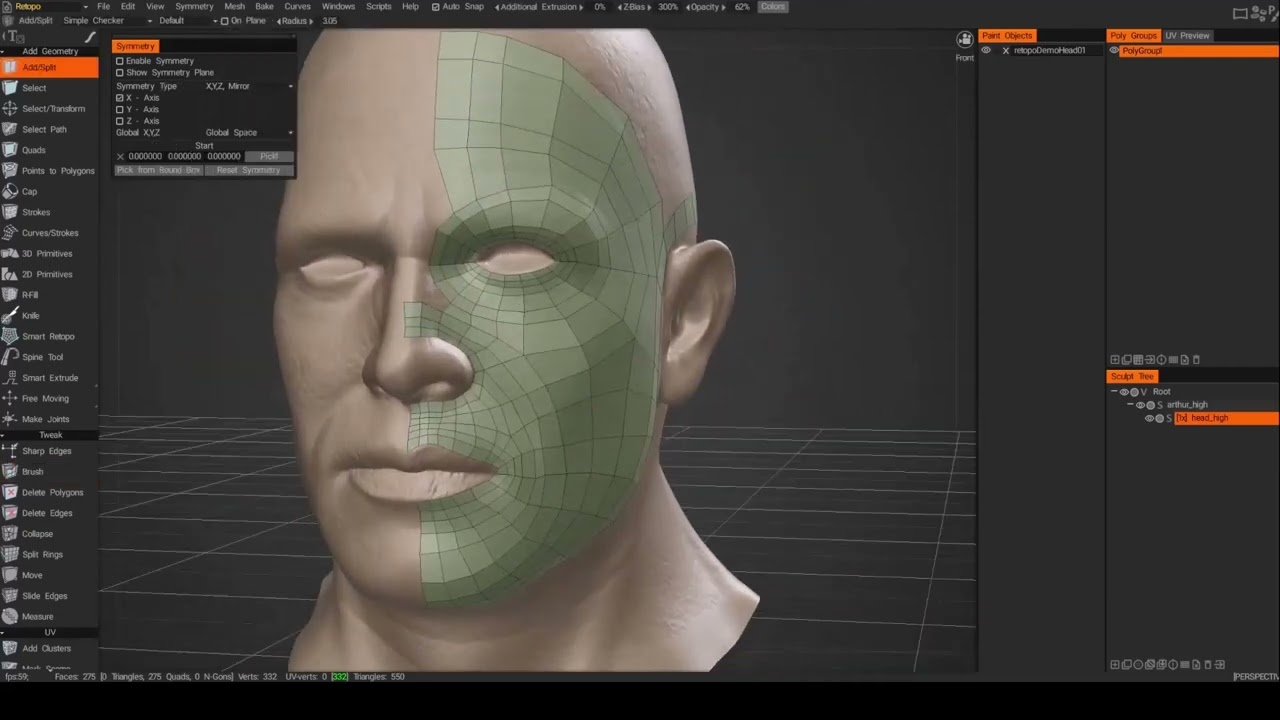
Task: Select the Smart Retopo tool
Action: (x=49, y=336)
